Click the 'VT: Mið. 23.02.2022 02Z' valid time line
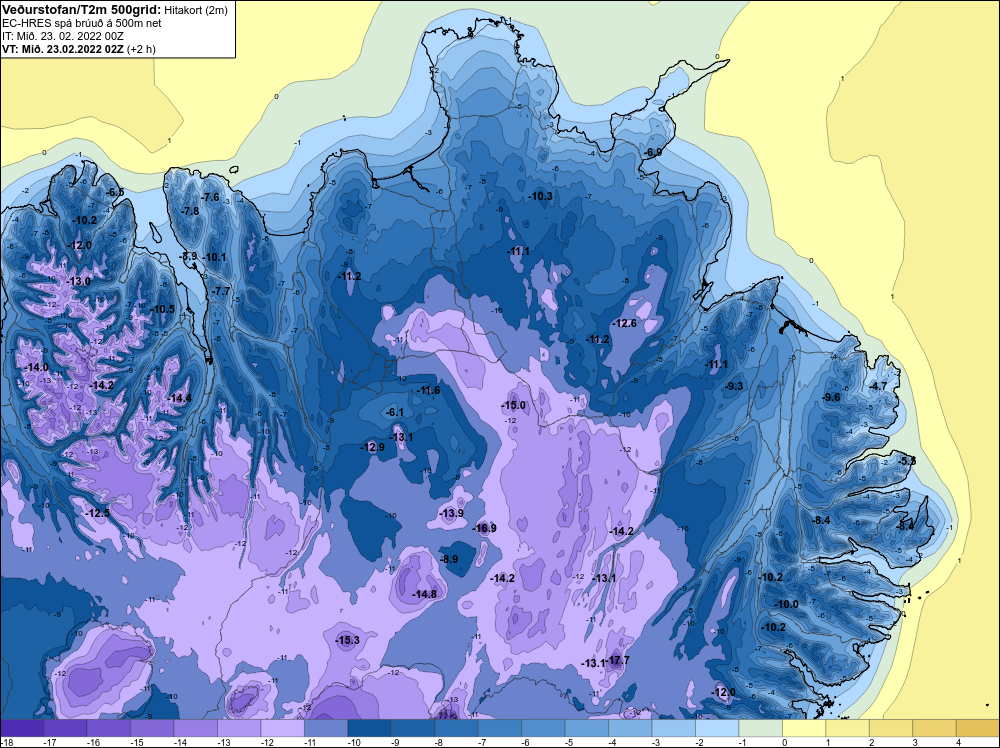Screen dimensions: 1000x748 point(63,48)
